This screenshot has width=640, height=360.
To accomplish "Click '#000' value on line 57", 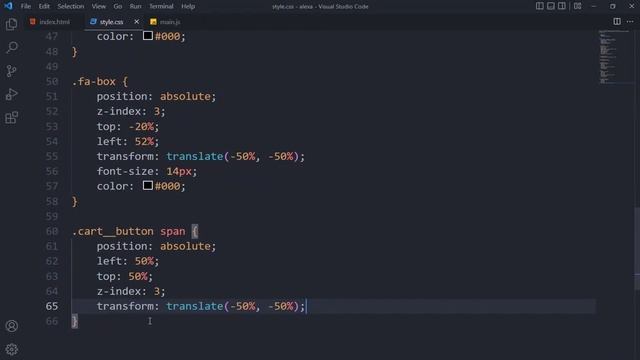I will point(167,186).
